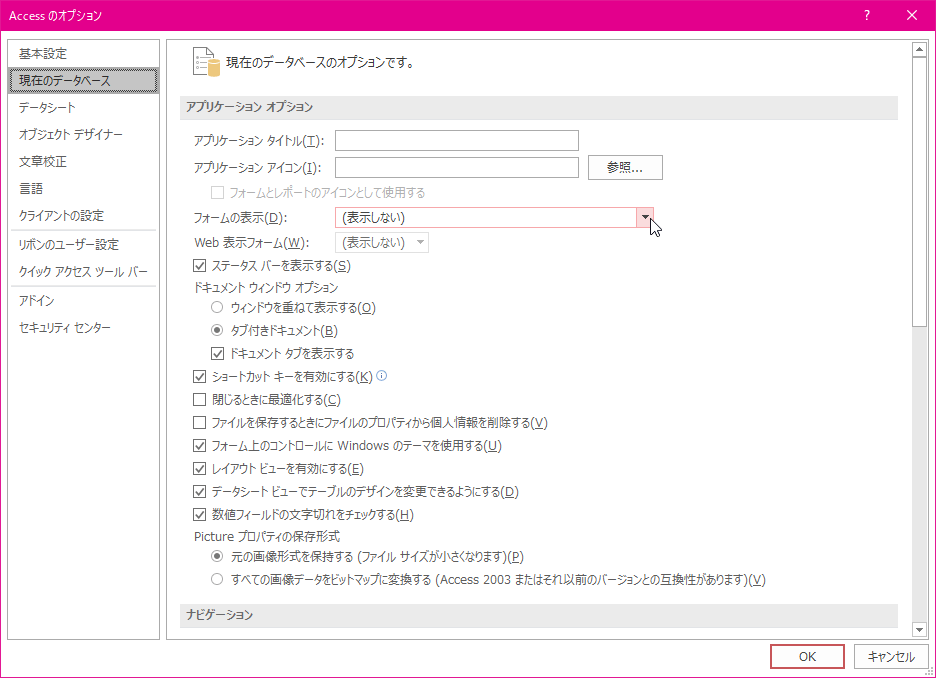Uncheck ドキュメント タブを表示する
Screen dimensions: 936x678
(x=217, y=353)
